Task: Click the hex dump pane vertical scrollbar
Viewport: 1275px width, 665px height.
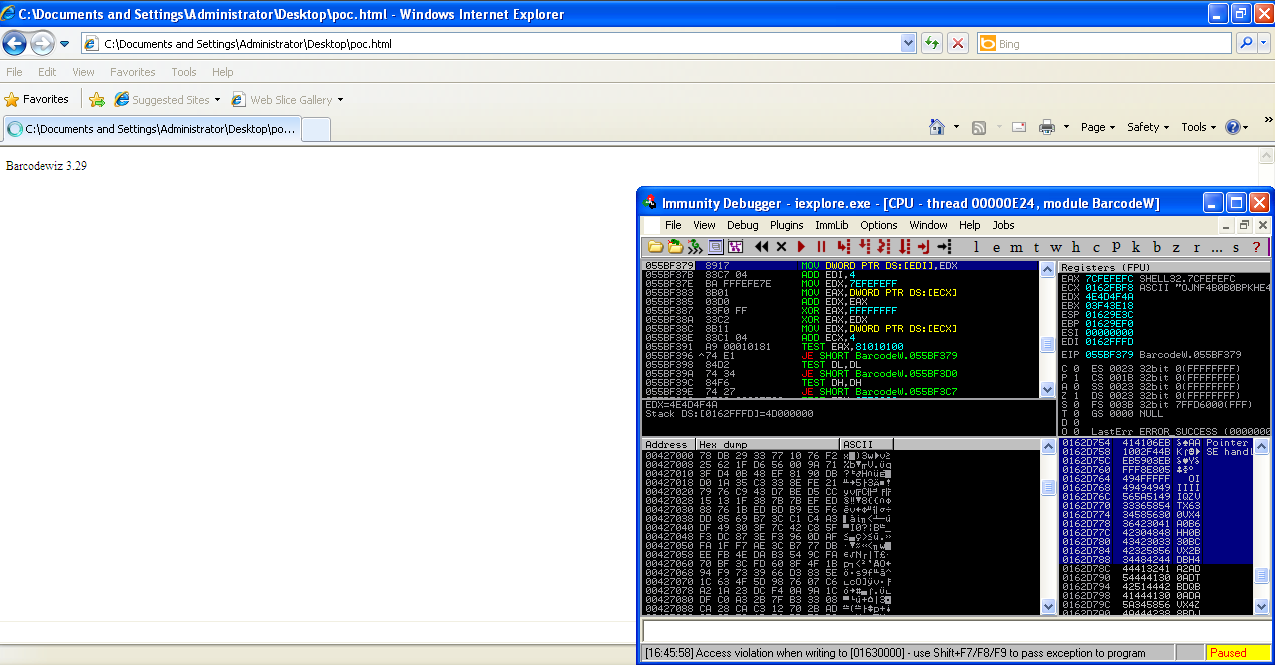Action: (1048, 525)
